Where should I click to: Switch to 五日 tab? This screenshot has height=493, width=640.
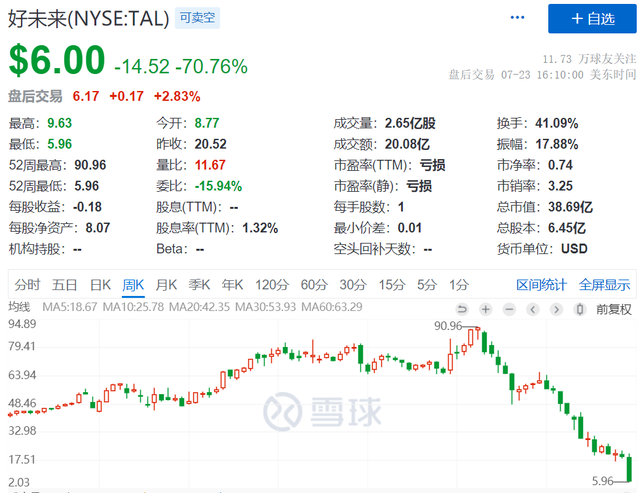click(64, 285)
